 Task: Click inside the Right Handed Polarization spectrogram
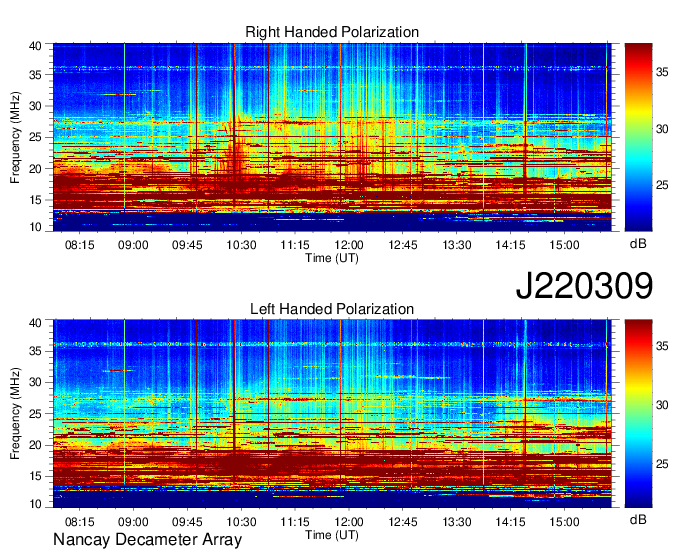point(332,137)
